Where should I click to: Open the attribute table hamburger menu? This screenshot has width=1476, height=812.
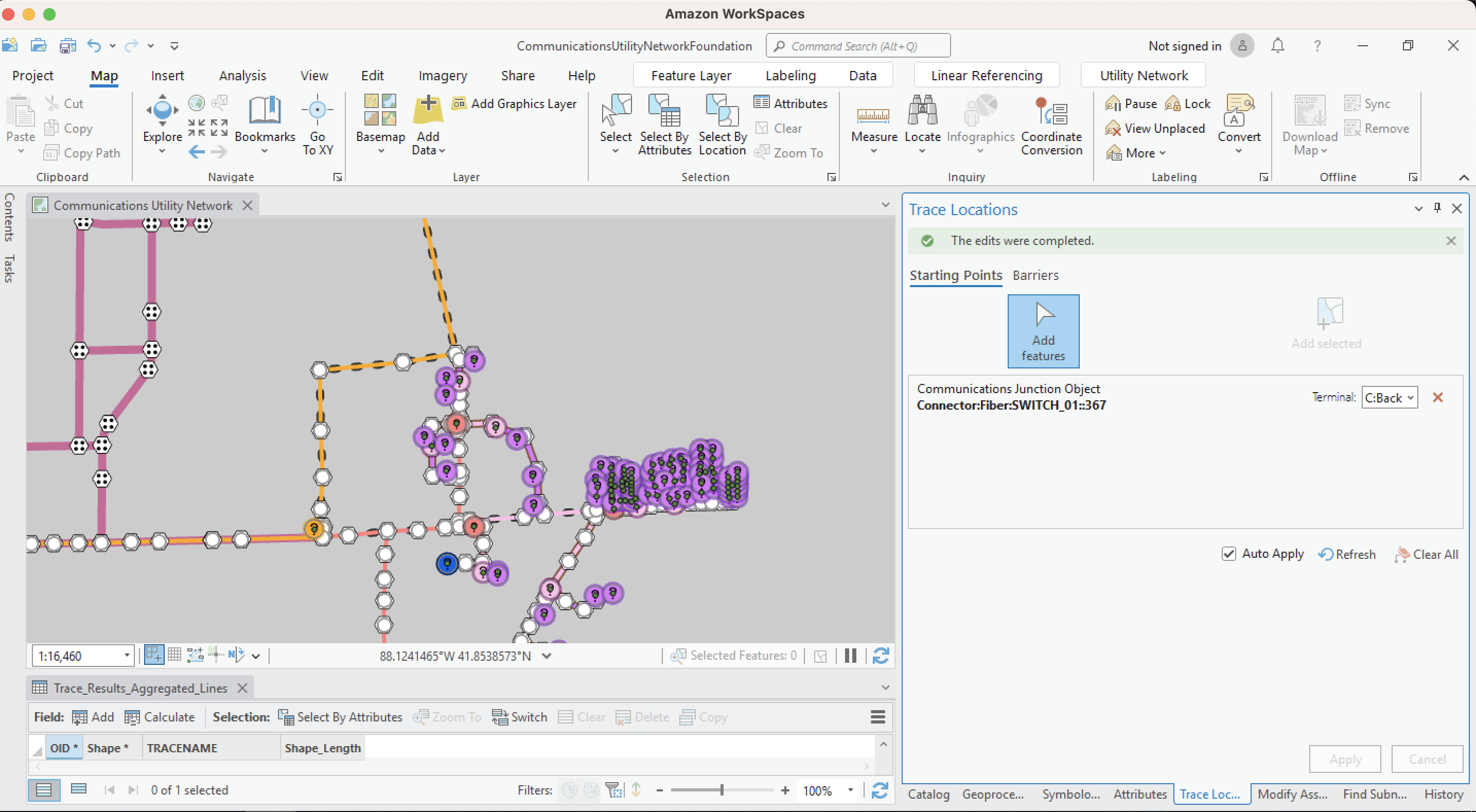[x=878, y=717]
